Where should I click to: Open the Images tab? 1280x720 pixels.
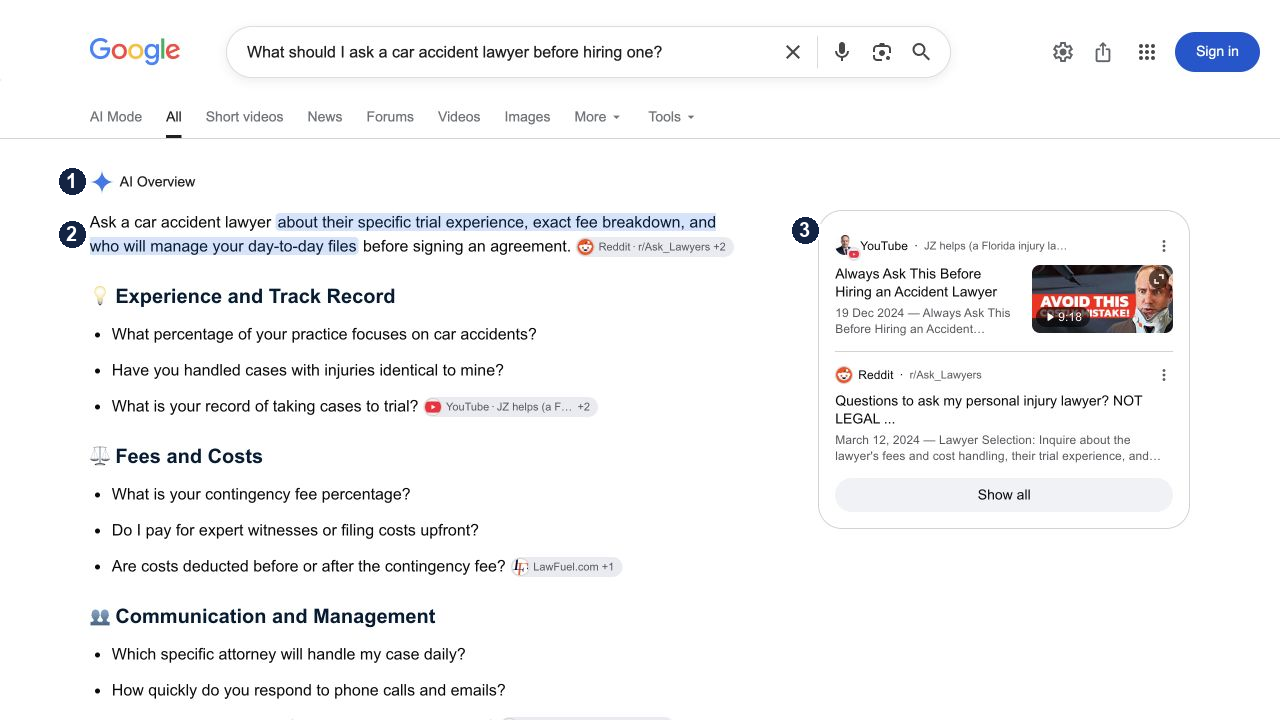[527, 117]
